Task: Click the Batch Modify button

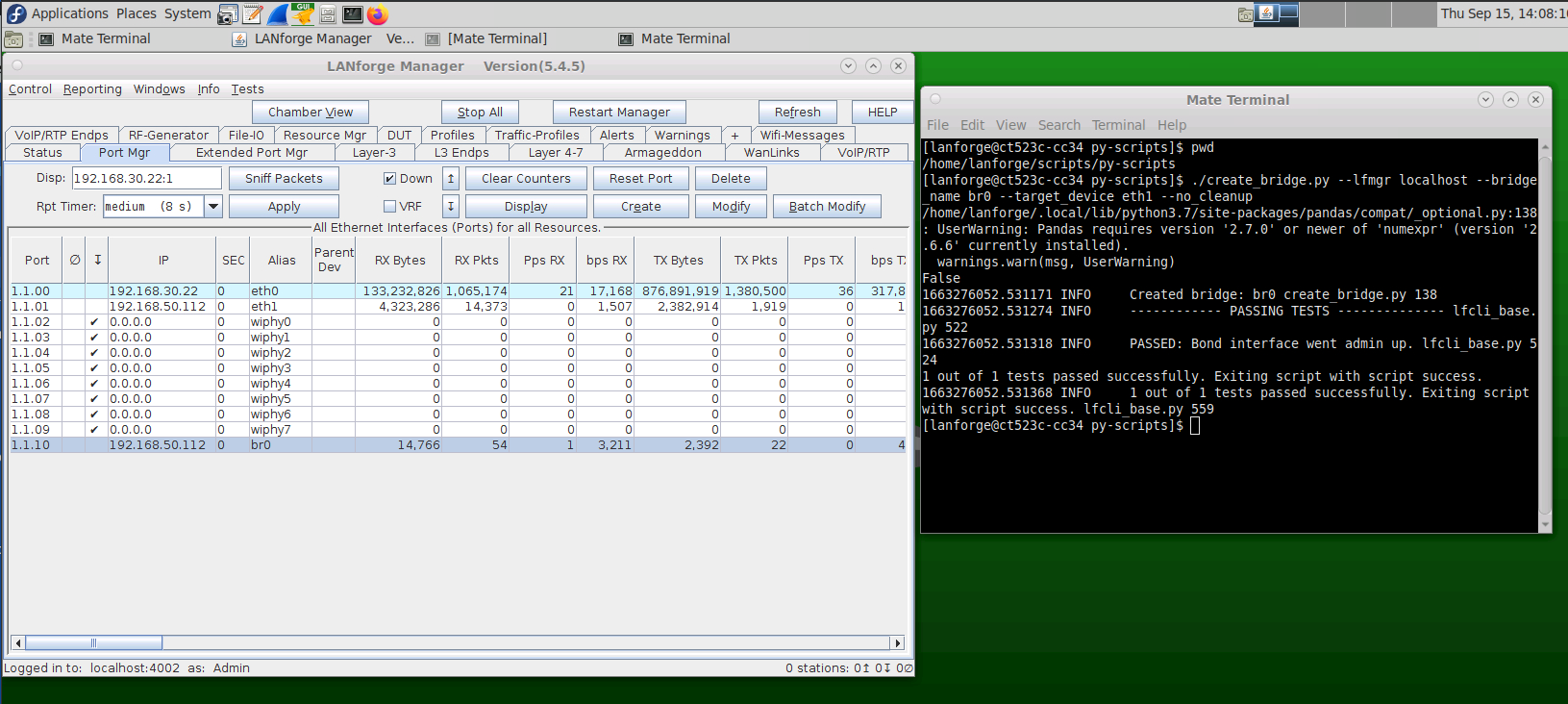Action: click(x=827, y=206)
